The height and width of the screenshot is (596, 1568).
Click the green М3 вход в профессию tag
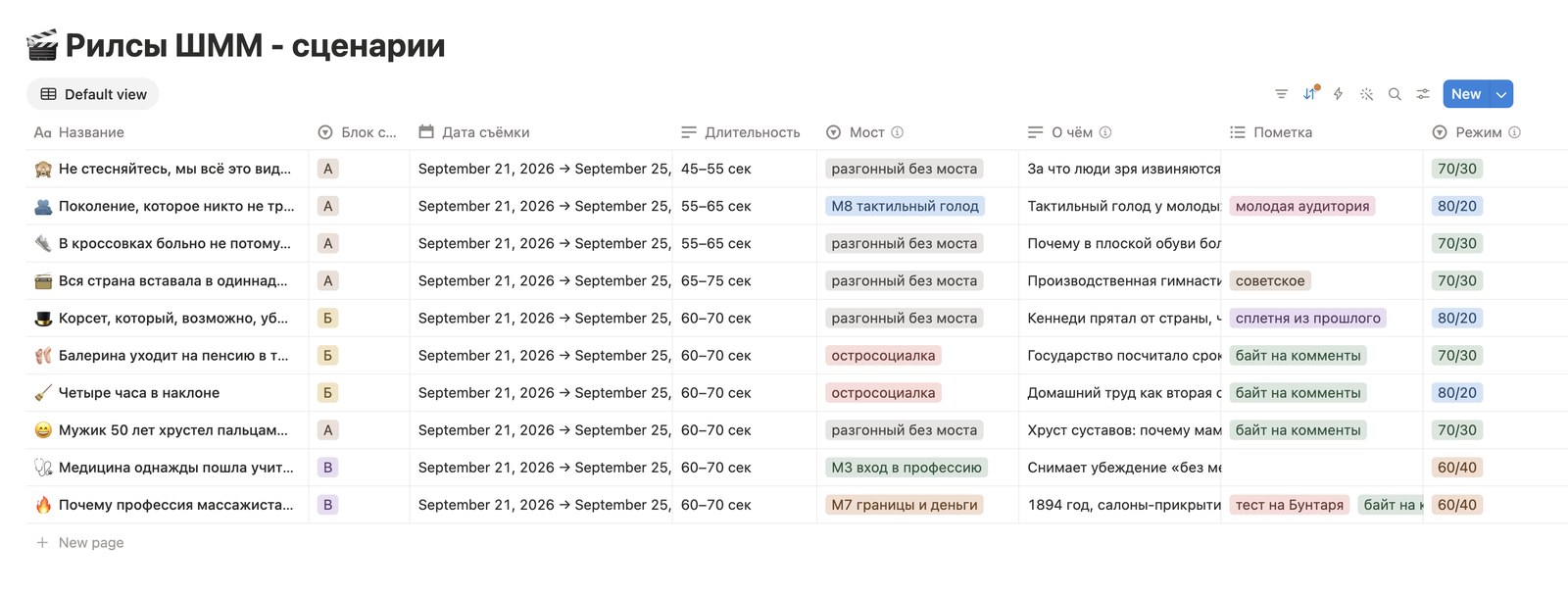pos(906,468)
